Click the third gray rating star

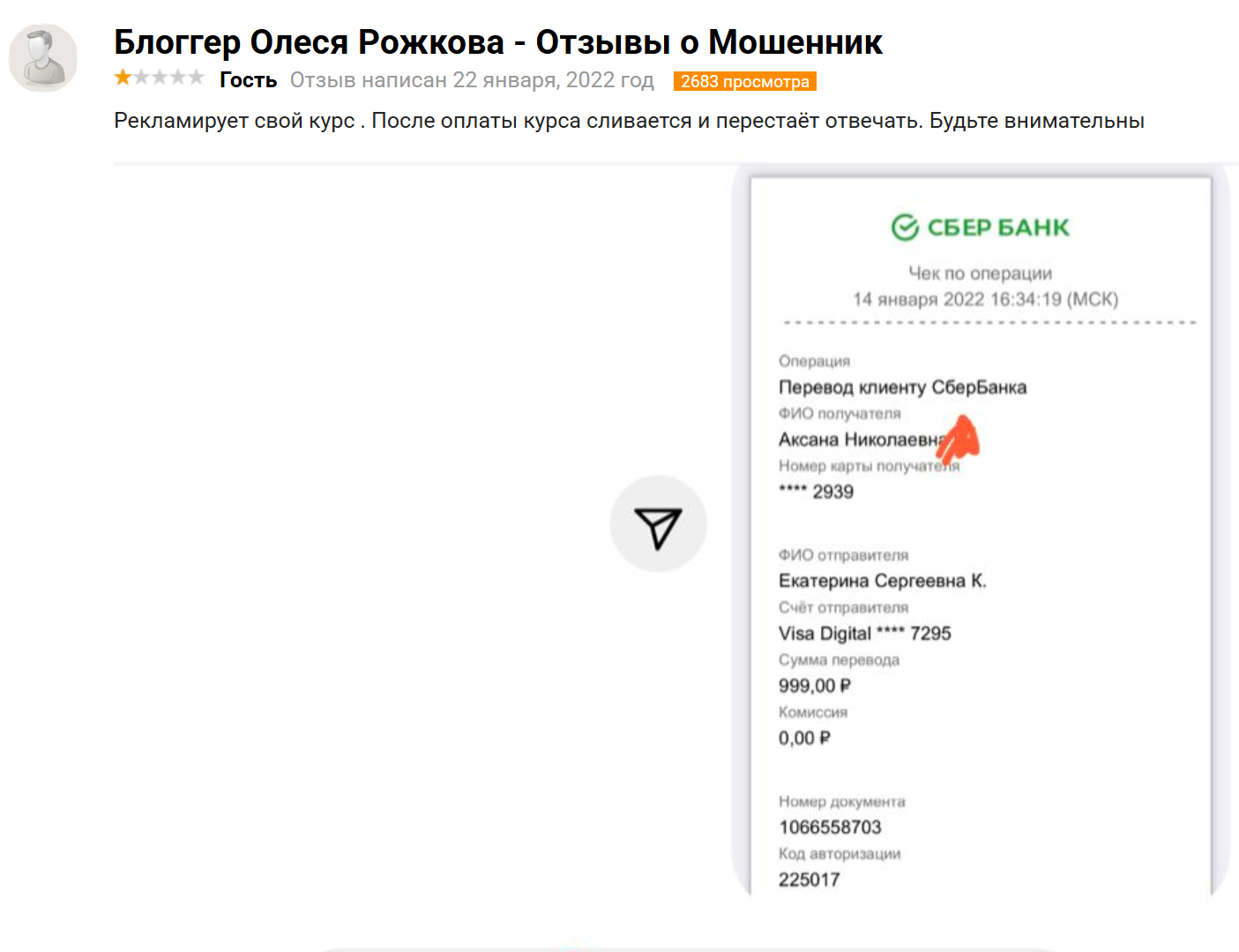(160, 78)
